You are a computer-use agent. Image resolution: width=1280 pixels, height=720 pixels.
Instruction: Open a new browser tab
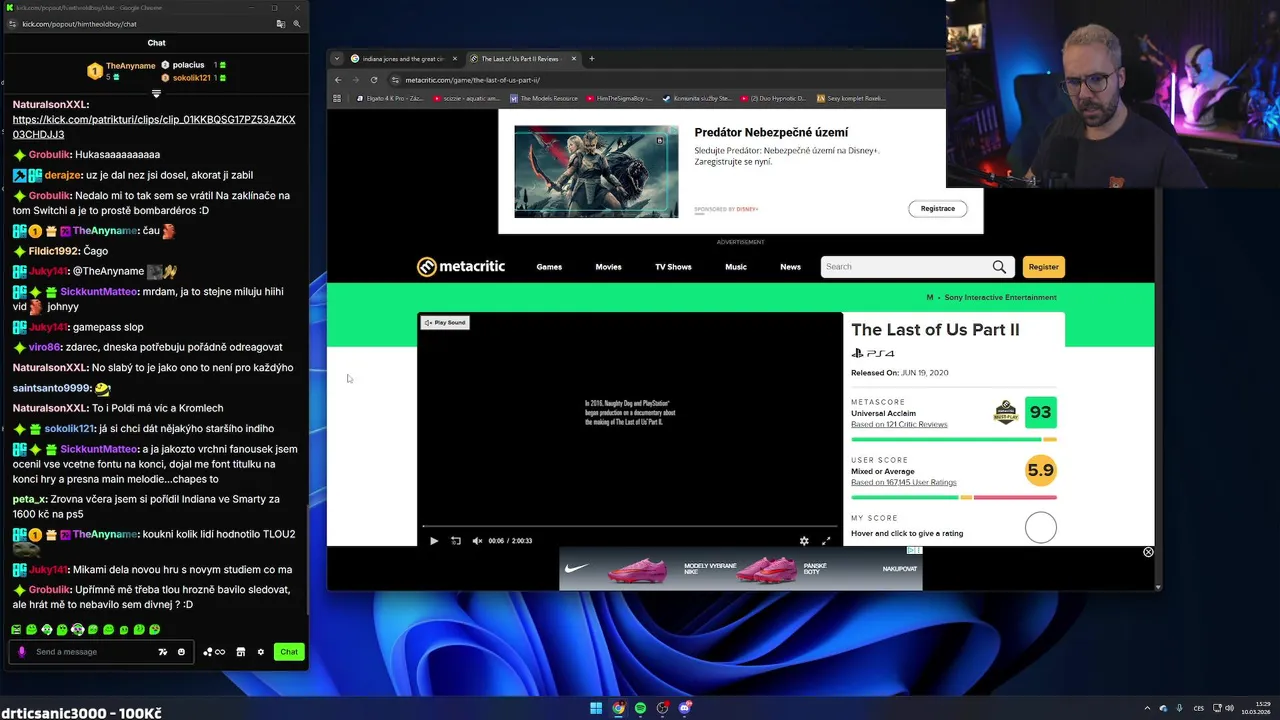[x=592, y=58]
